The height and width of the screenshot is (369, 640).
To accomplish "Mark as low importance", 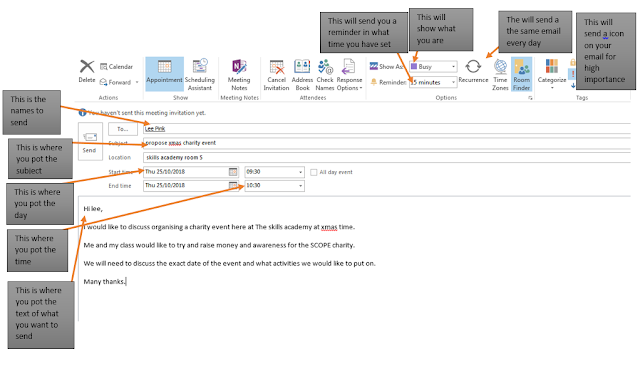I will click(573, 85).
